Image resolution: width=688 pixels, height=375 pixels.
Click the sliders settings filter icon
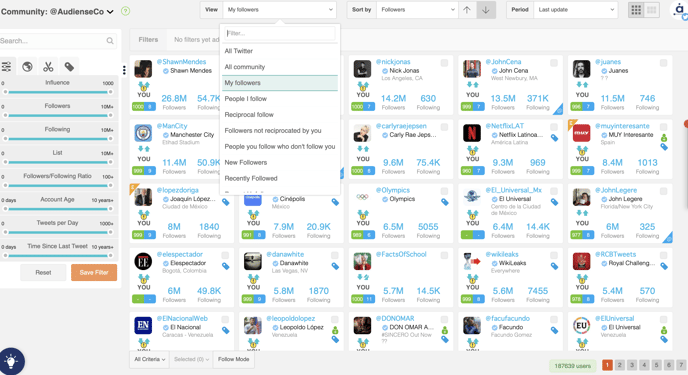pyautogui.click(x=7, y=67)
